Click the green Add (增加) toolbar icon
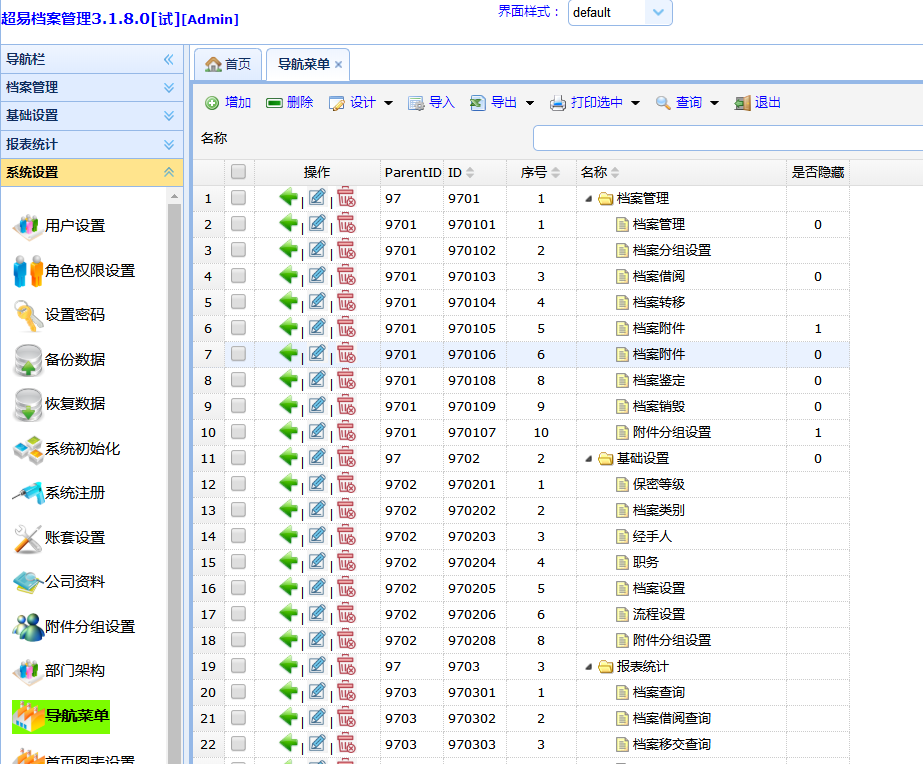Screen dimensions: 923x764 click(x=212, y=103)
